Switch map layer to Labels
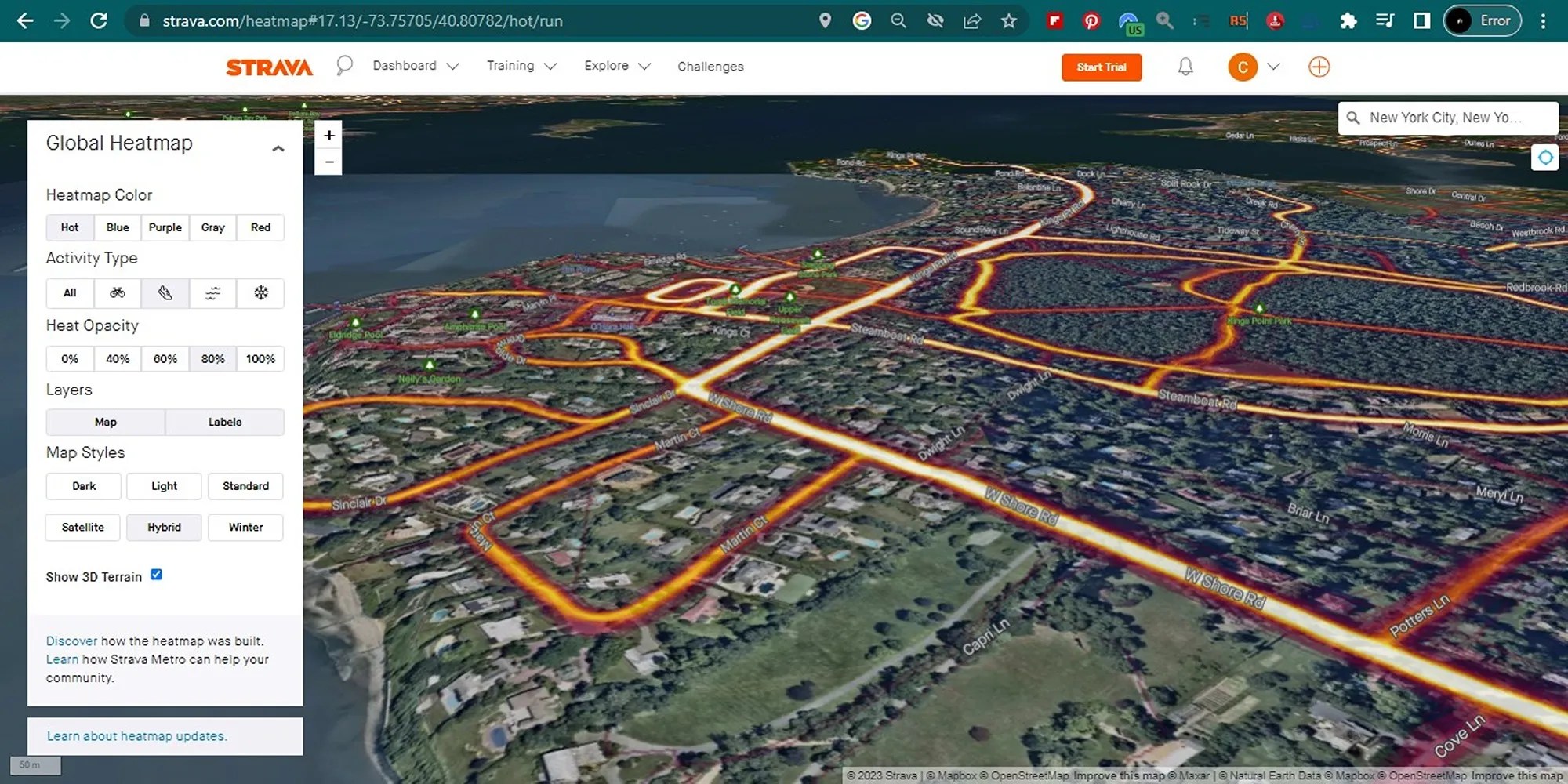 coord(224,422)
